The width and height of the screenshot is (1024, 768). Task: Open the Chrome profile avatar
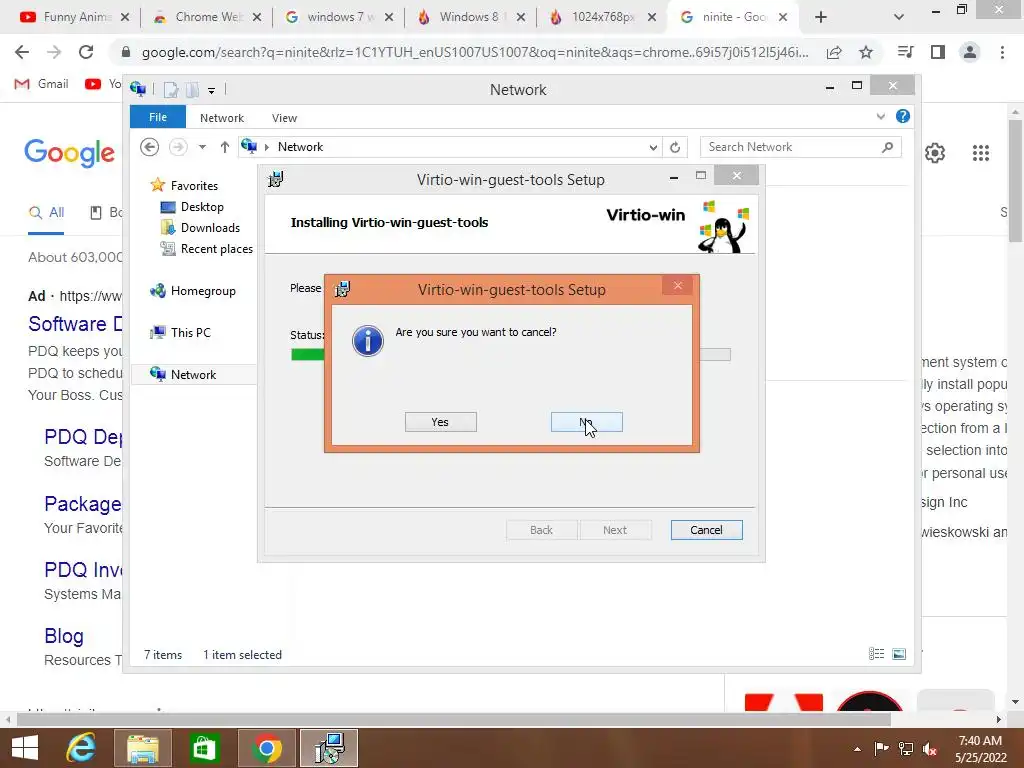970,52
